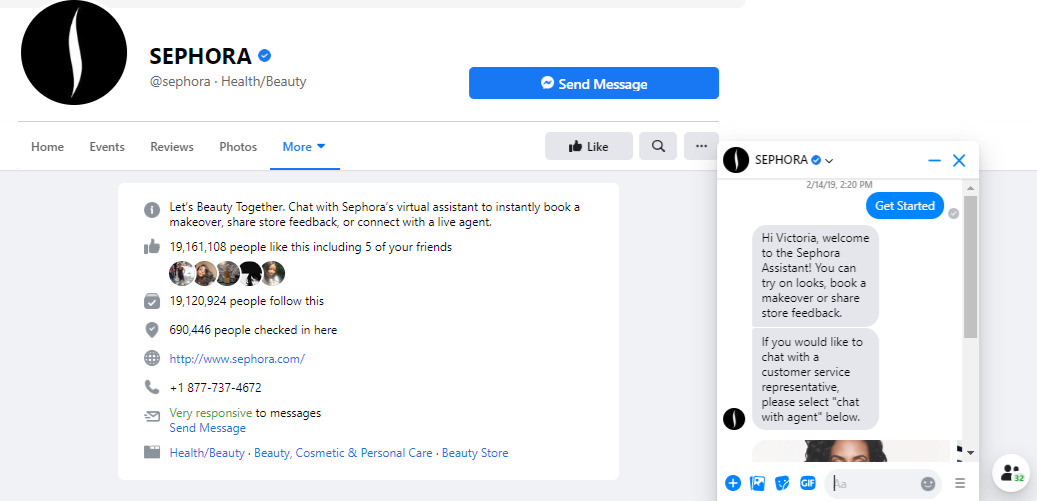Click the delivered checkmark next to Get Started
Image resolution: width=1037 pixels, height=501 pixels.
coord(953,213)
